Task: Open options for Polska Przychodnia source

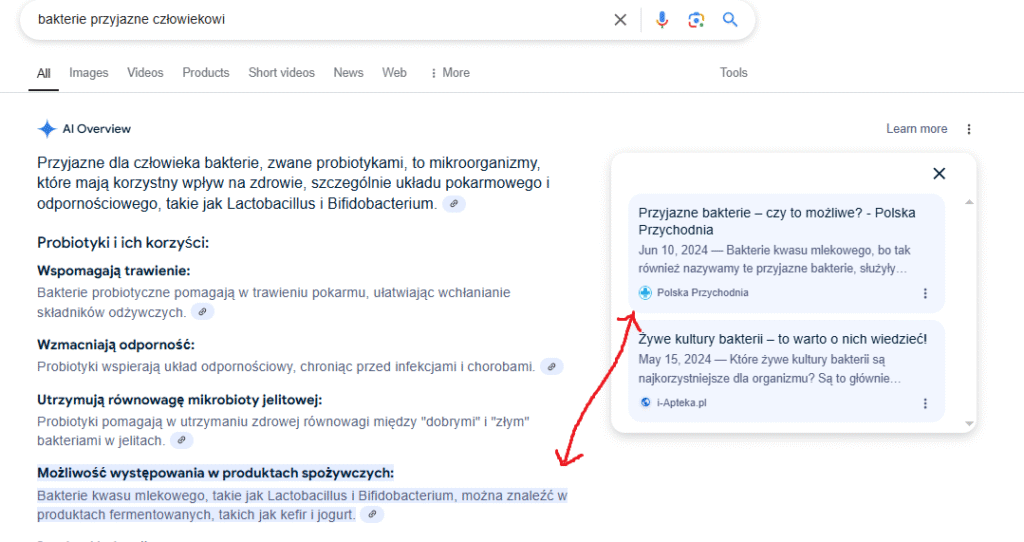Action: coord(925,293)
